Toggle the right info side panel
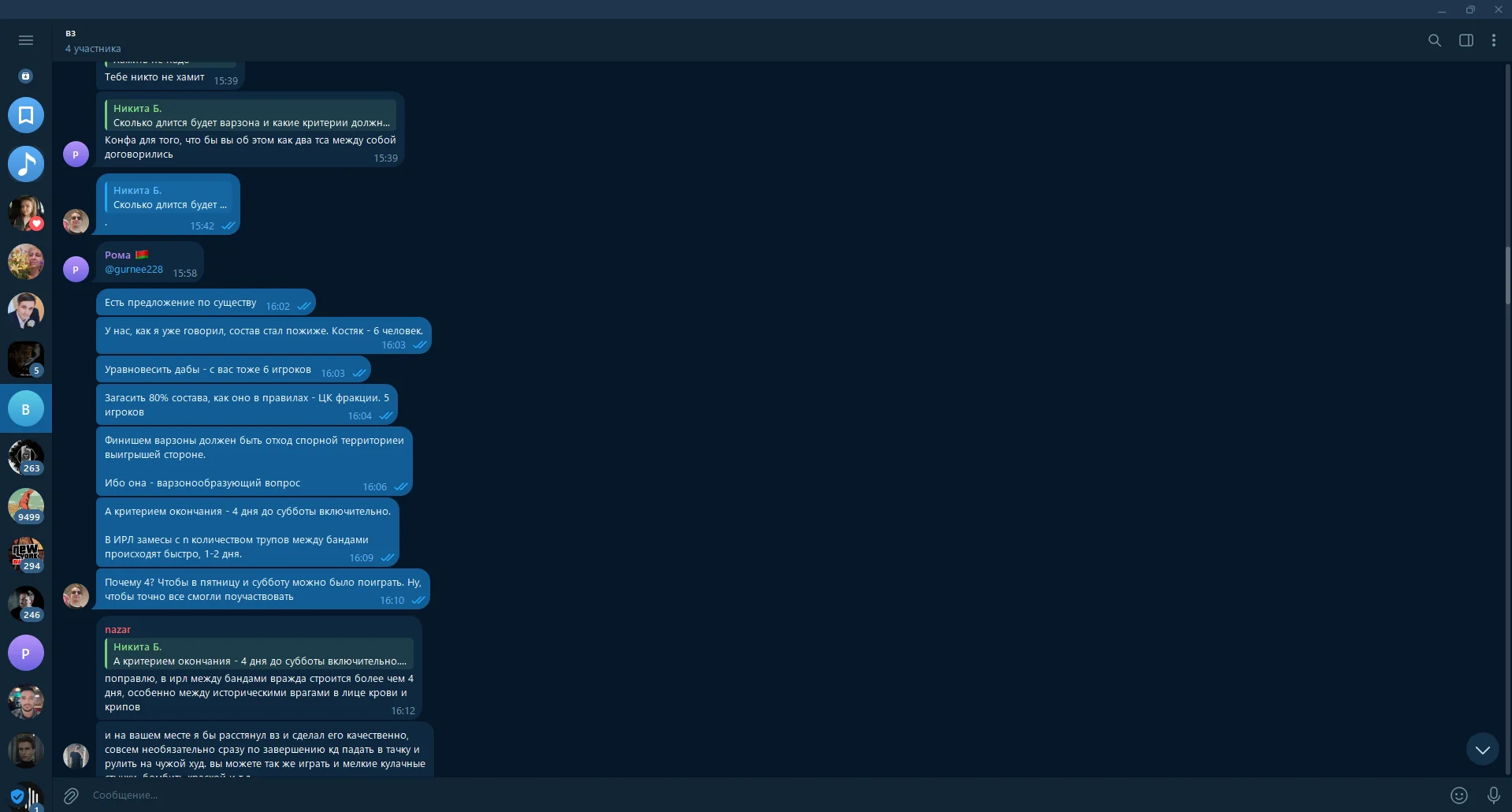1512x812 pixels. point(1466,40)
